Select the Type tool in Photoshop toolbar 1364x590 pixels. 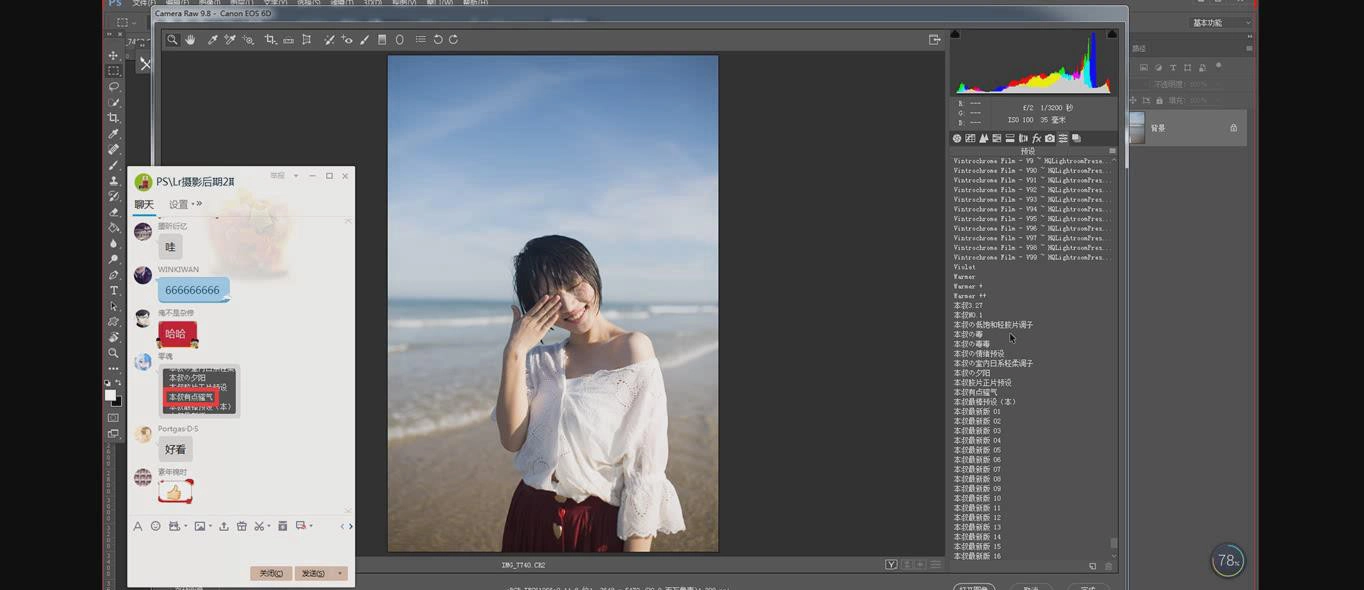coord(114,290)
